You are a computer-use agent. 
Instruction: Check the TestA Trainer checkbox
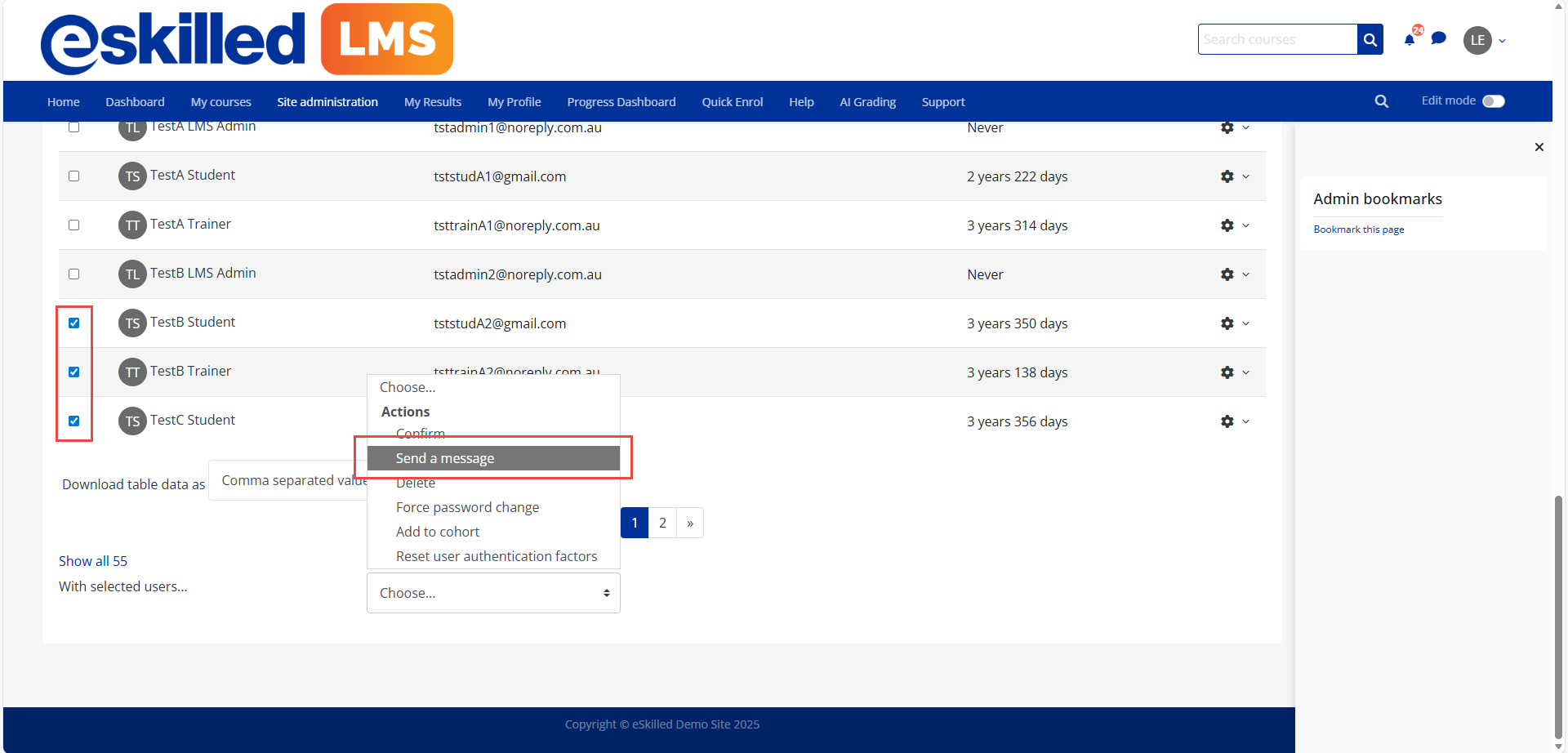(74, 225)
